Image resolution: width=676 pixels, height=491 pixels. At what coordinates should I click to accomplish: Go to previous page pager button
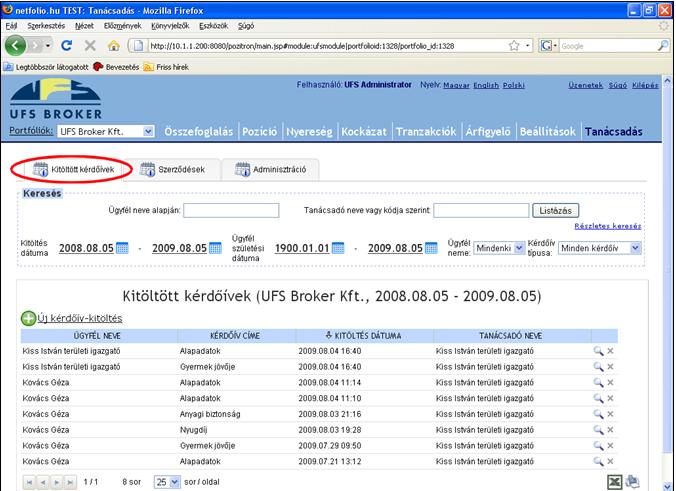43,482
